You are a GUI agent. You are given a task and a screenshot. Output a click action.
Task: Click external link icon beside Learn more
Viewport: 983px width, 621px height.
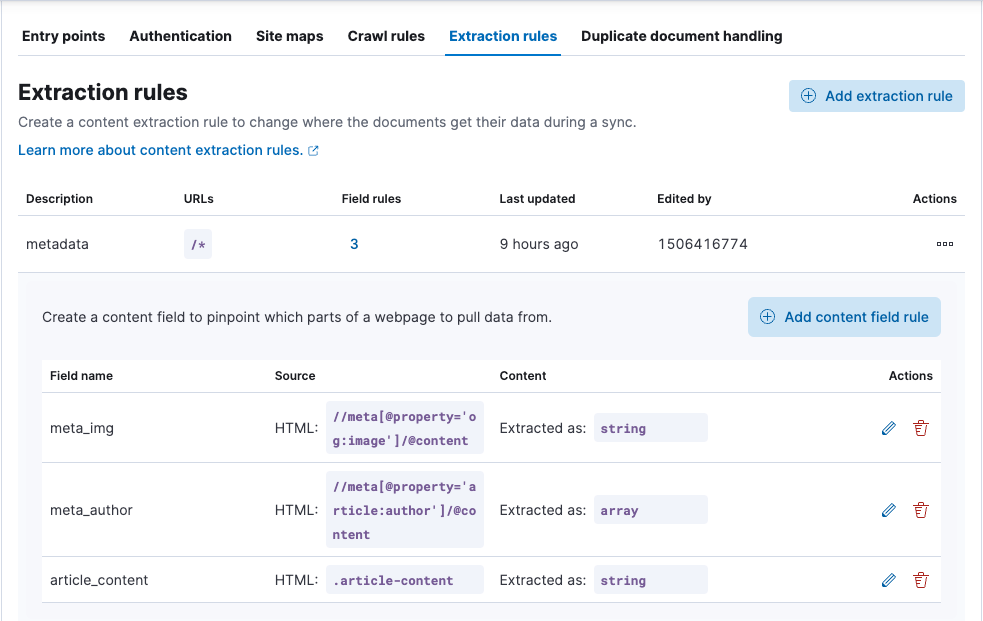tap(313, 151)
